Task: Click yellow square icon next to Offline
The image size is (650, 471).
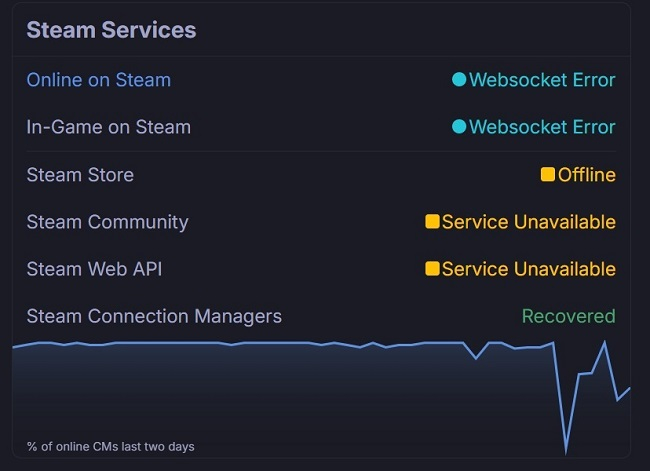Action: tap(548, 175)
